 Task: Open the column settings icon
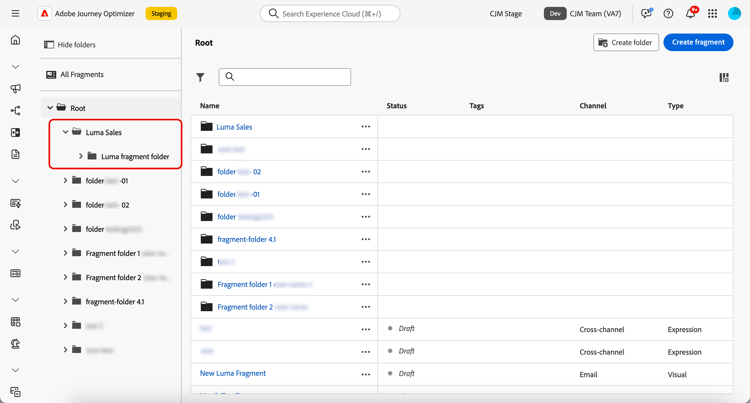[x=724, y=77]
